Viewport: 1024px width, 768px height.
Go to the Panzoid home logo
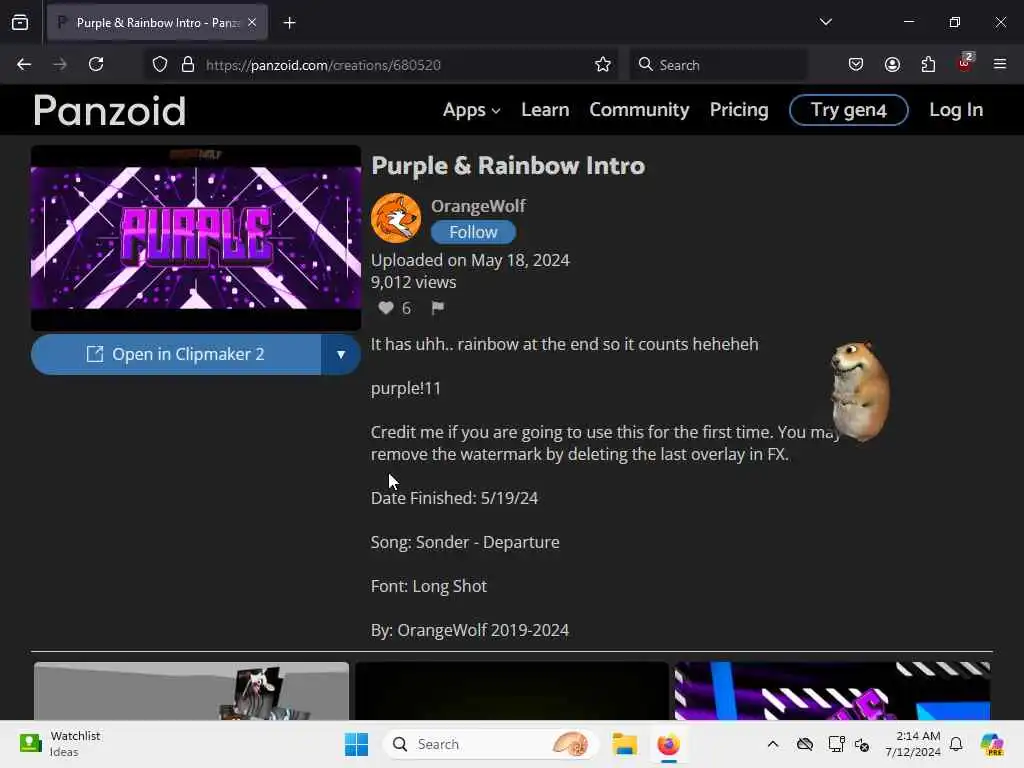click(109, 110)
